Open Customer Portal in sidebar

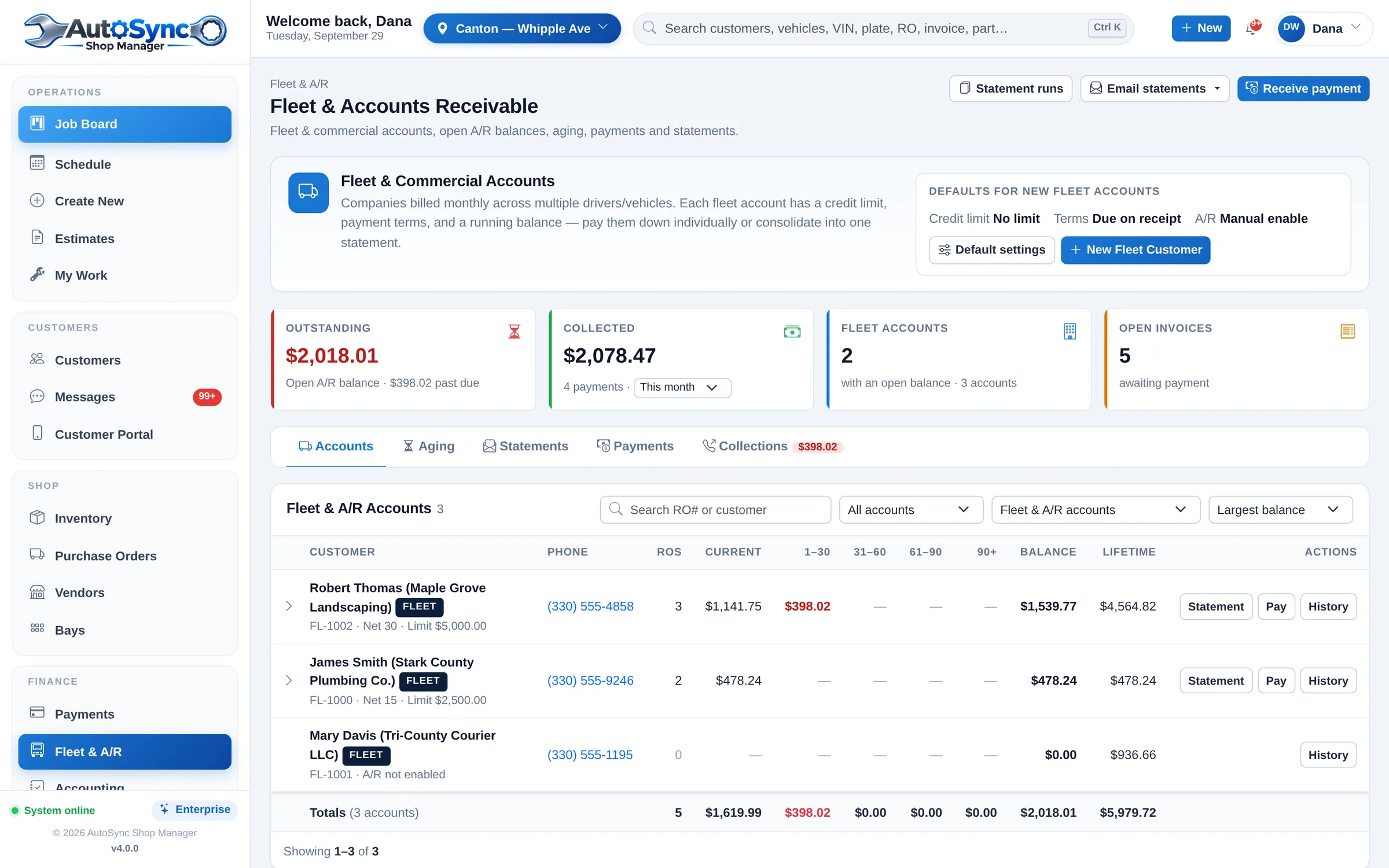[125, 434]
